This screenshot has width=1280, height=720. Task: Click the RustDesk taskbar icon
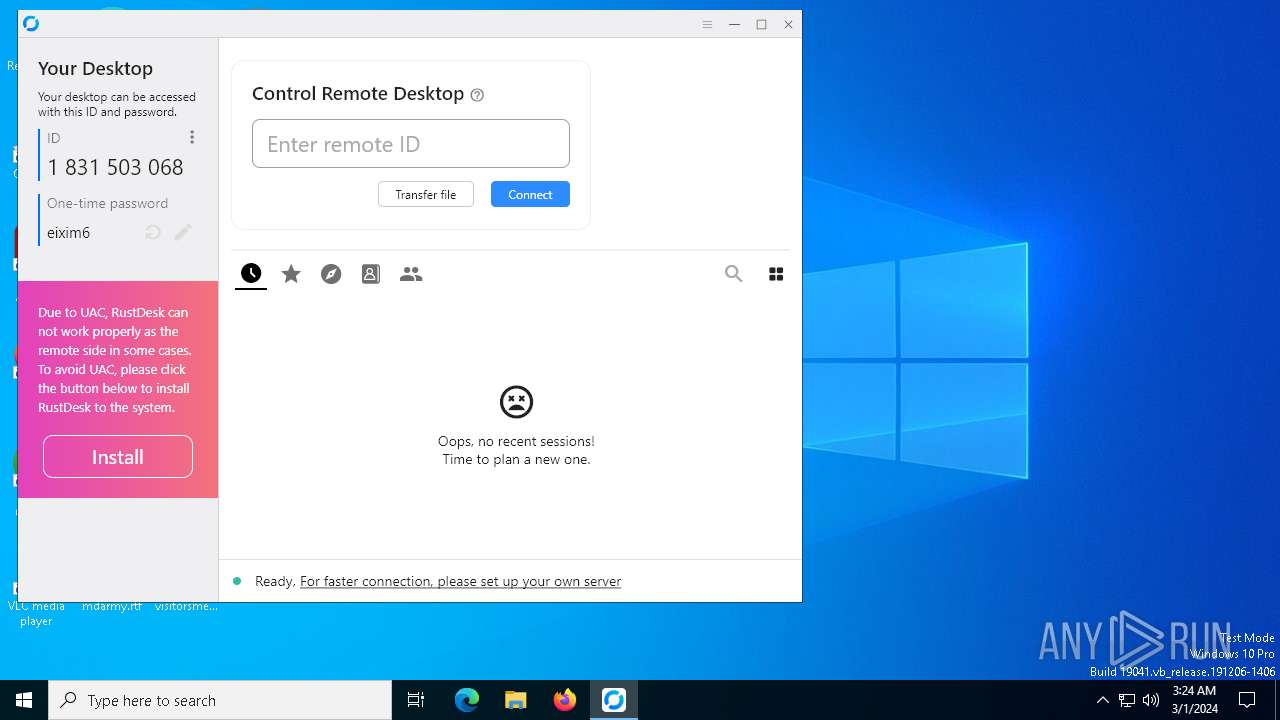click(x=614, y=700)
